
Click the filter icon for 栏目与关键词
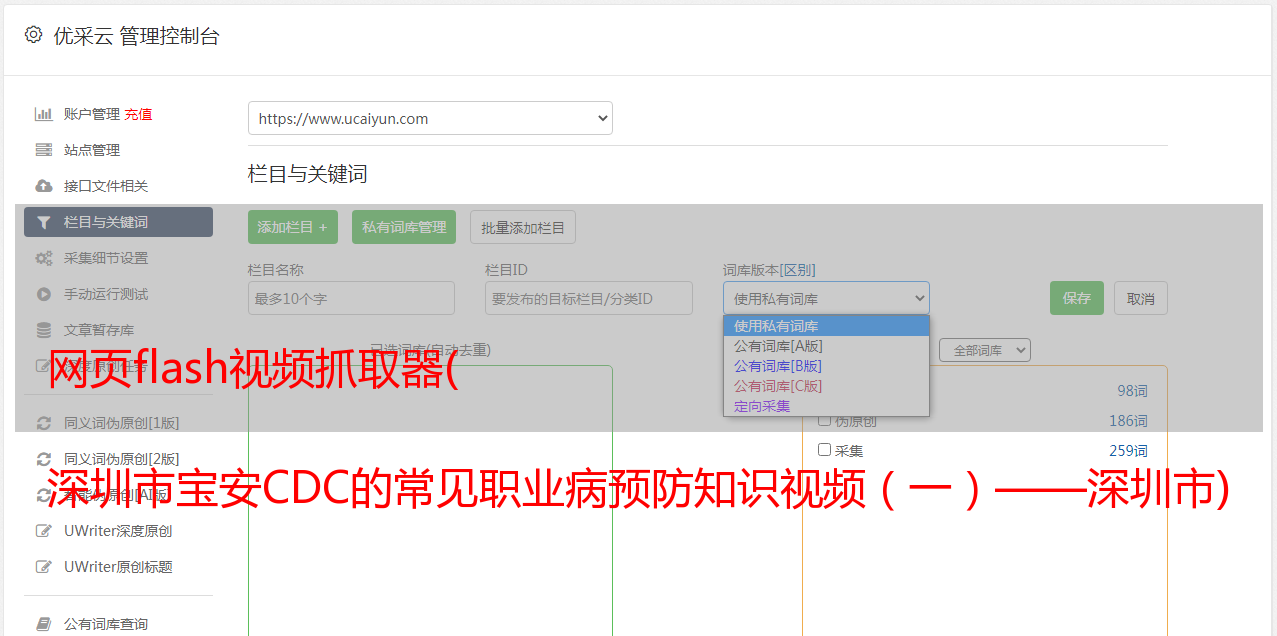(43, 222)
